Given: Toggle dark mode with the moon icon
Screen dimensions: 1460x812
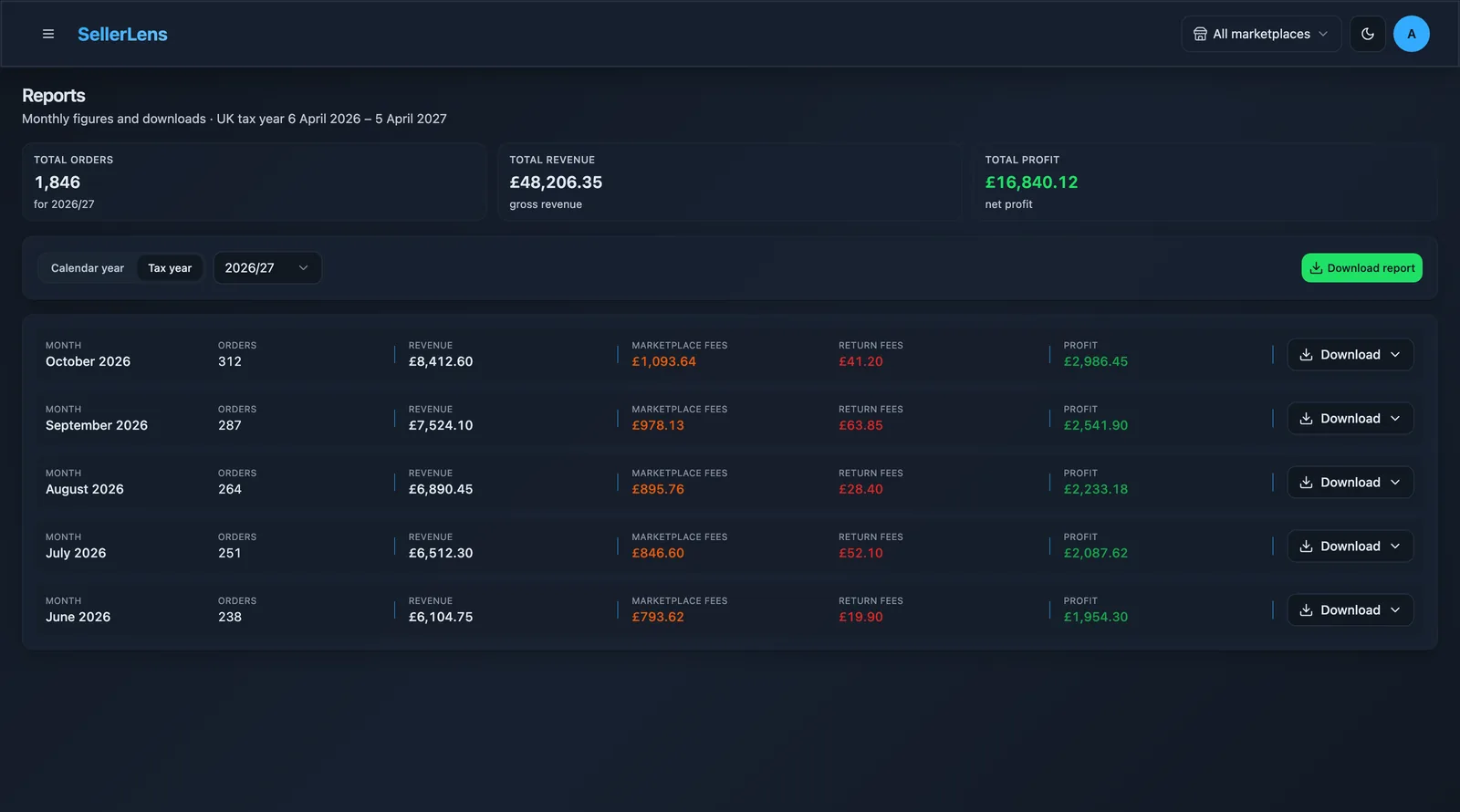Looking at the screenshot, I should coord(1367,34).
